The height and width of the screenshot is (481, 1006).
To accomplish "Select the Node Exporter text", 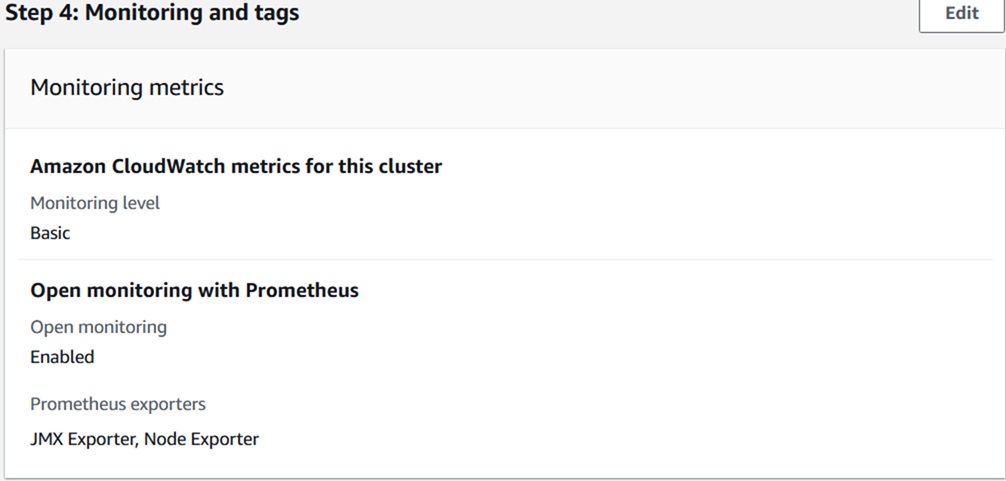I will pyautogui.click(x=201, y=439).
